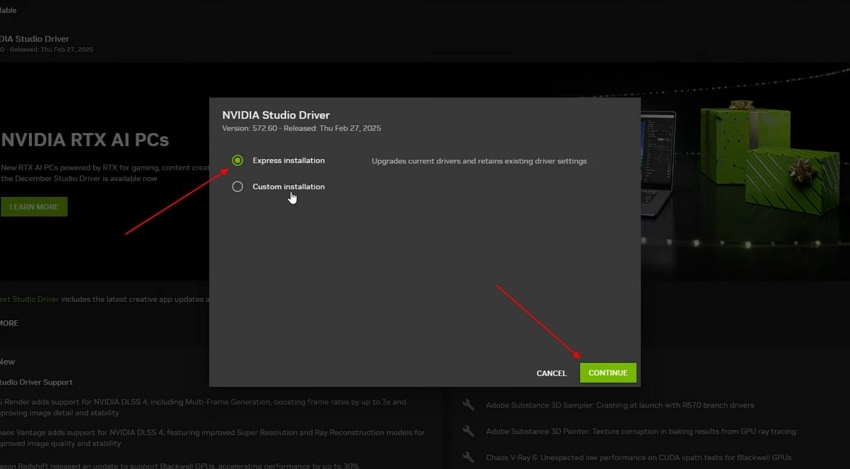Click the Adobe Substance 3D Sampler crashing issue text
The height and width of the screenshot is (469, 850).
pos(620,405)
